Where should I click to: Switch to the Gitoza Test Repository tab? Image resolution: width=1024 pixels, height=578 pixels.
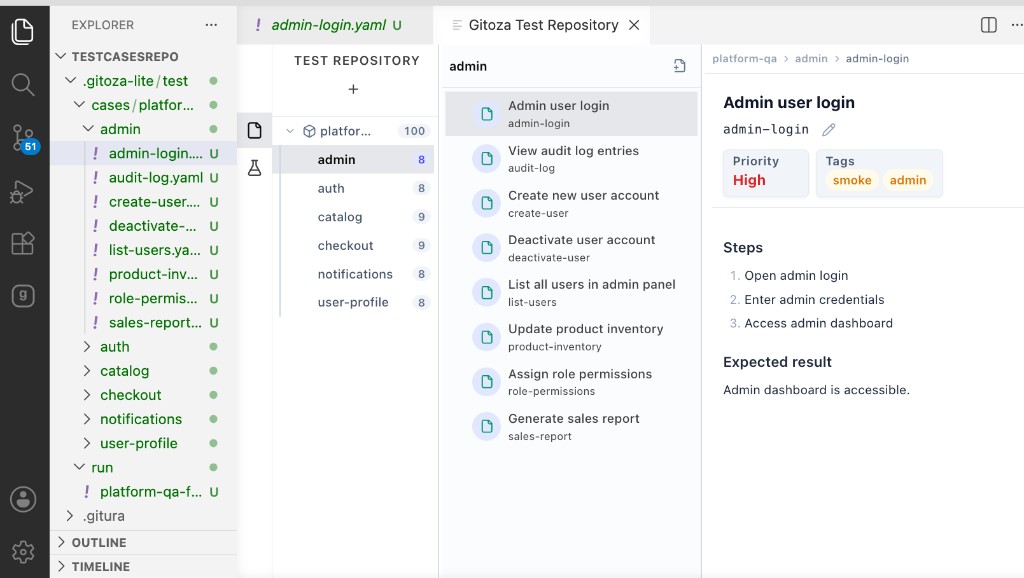tap(541, 25)
